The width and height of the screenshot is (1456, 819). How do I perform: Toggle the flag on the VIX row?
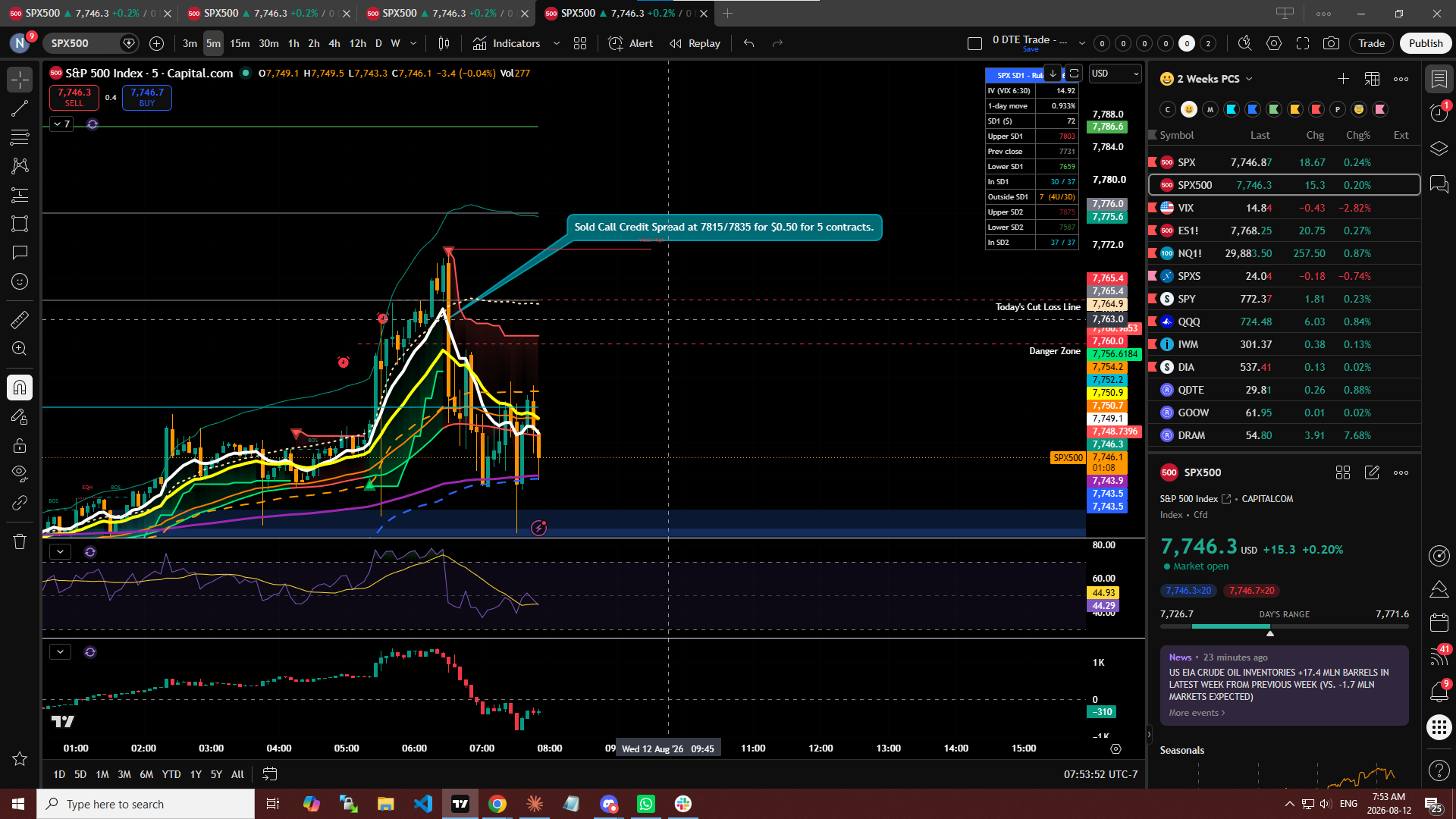click(1153, 208)
